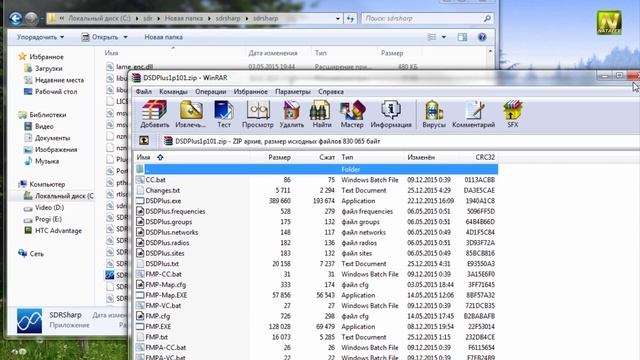Select Рабочий стол in sidebar
The width and height of the screenshot is (640, 360).
[56, 91]
